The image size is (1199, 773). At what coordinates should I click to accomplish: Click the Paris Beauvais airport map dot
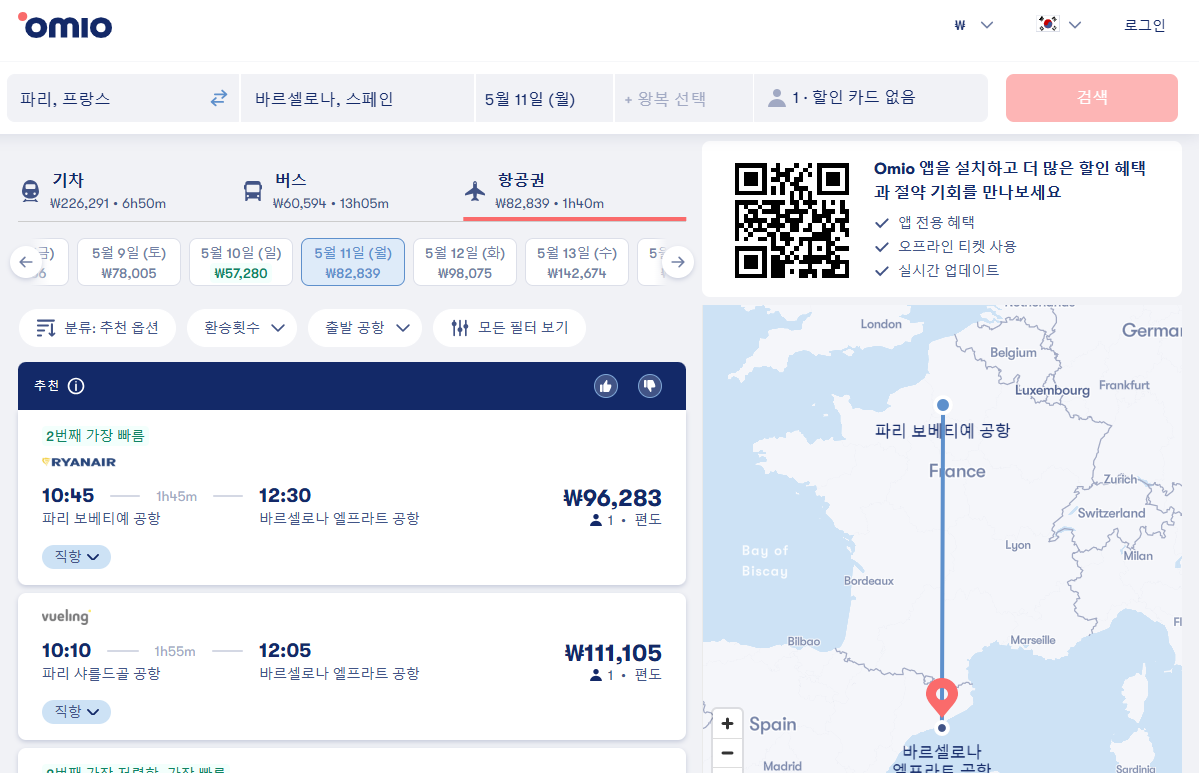click(x=943, y=405)
